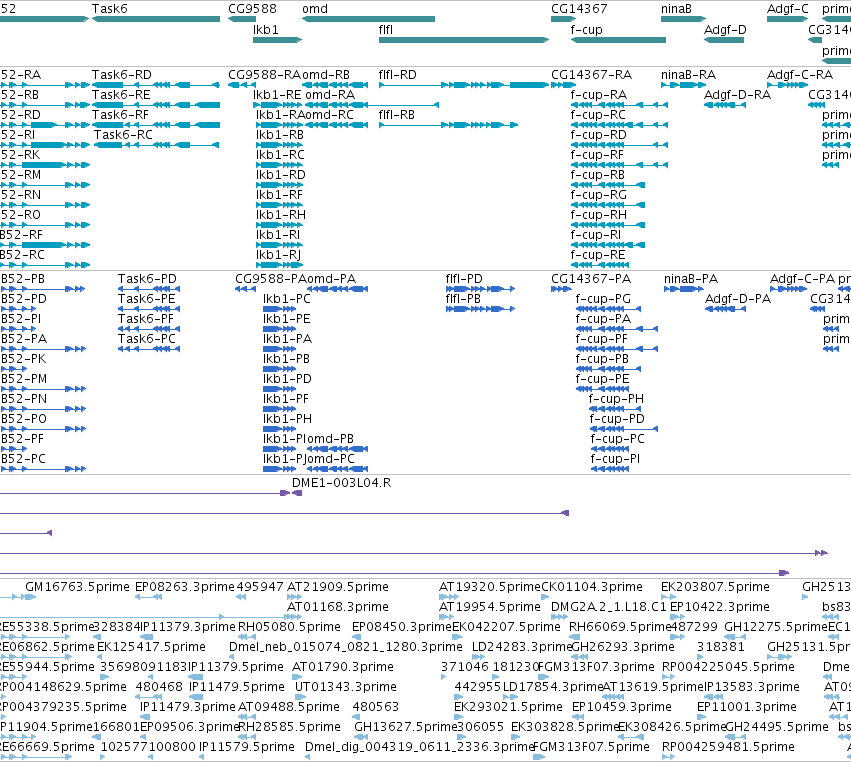Open EST RH05080.5prime
851x762 pixels.
289,627
